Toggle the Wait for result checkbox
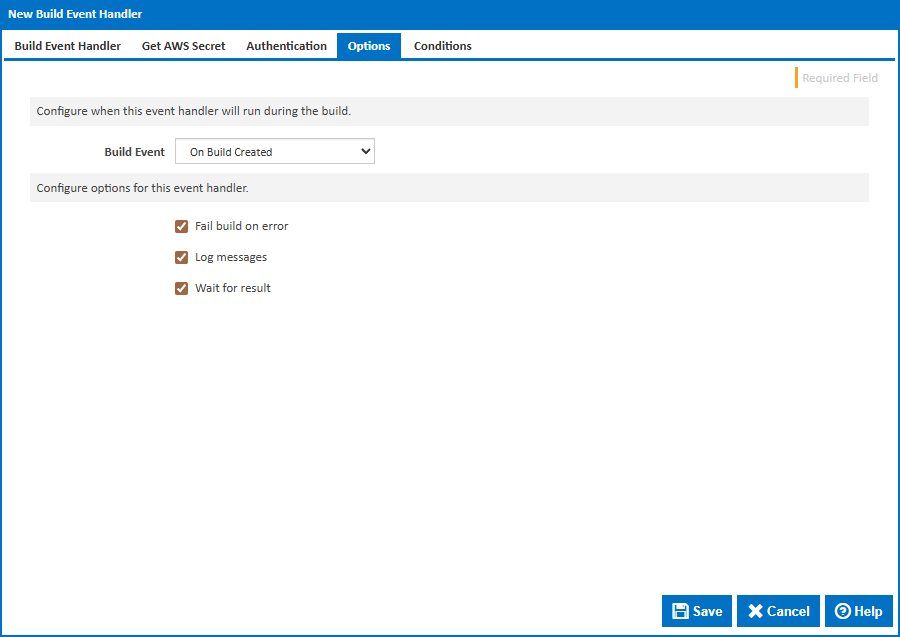Viewport: 900px width, 637px height. (182, 288)
